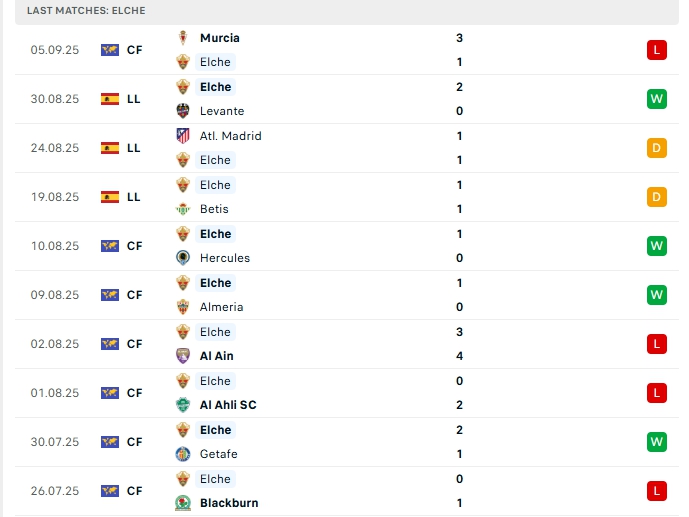The height and width of the screenshot is (517, 689).
Task: Click the red L badge for Murcia match
Action: click(x=657, y=50)
